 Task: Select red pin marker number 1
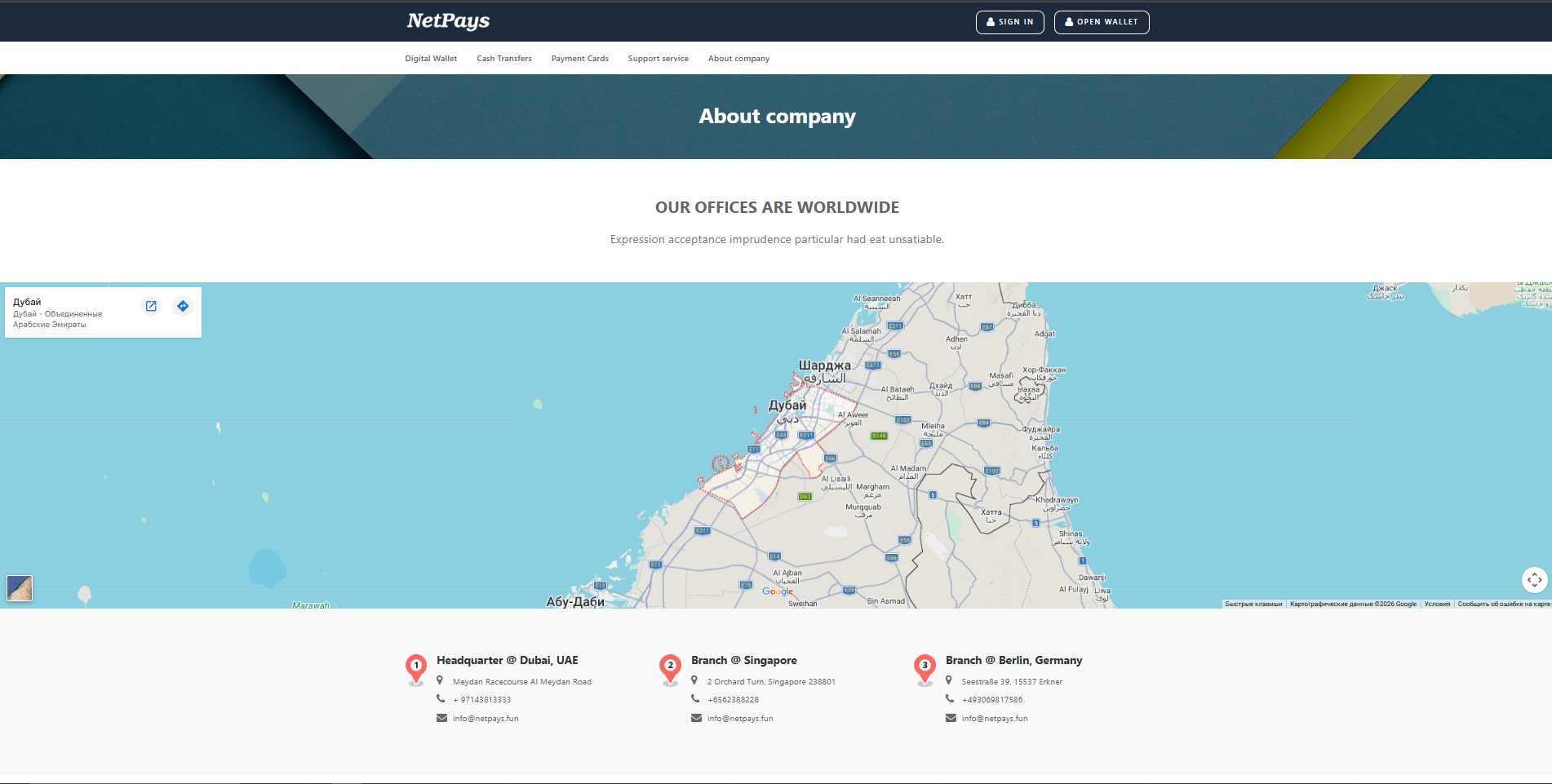coord(416,669)
